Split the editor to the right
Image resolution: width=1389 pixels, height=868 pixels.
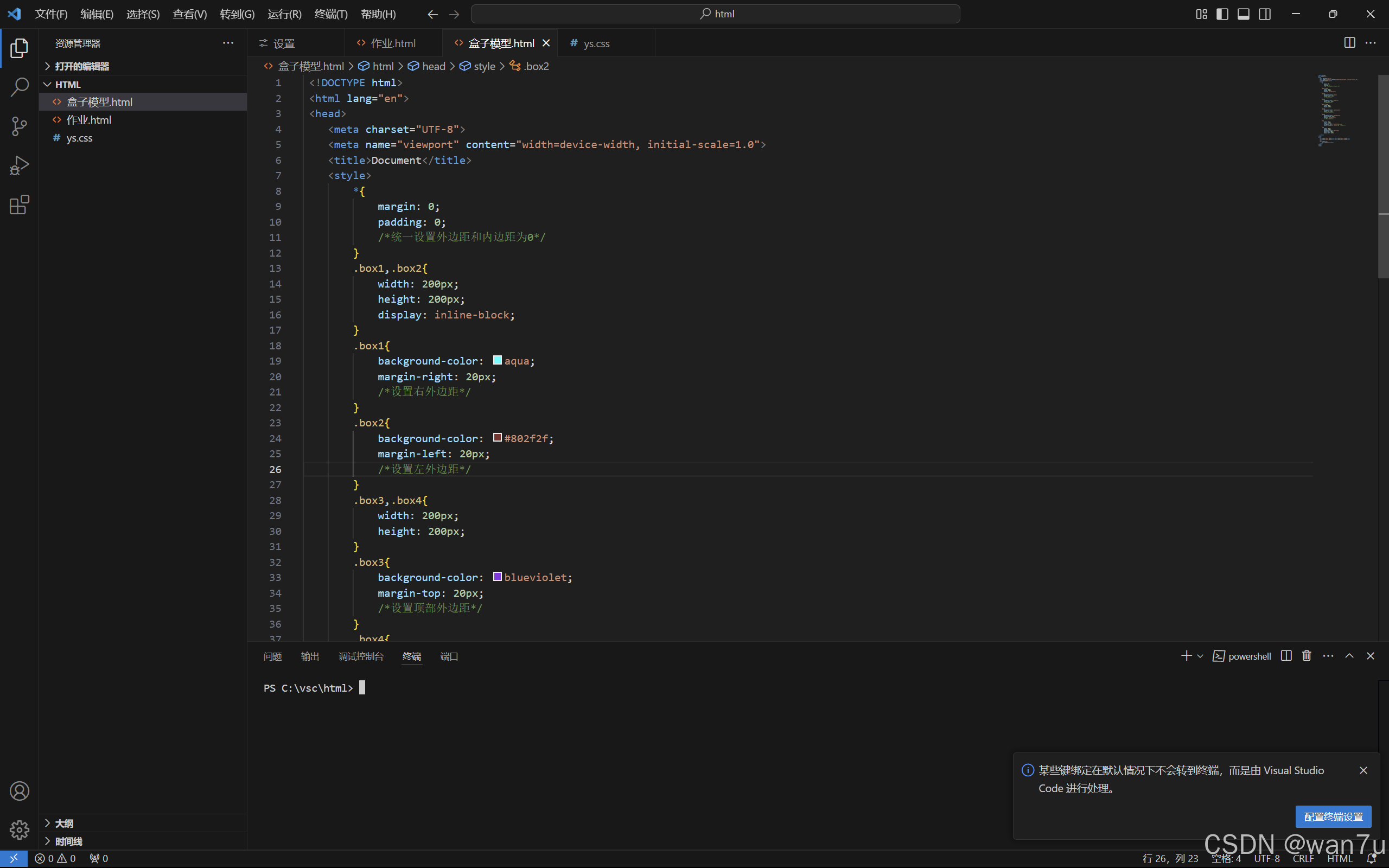(x=1349, y=43)
